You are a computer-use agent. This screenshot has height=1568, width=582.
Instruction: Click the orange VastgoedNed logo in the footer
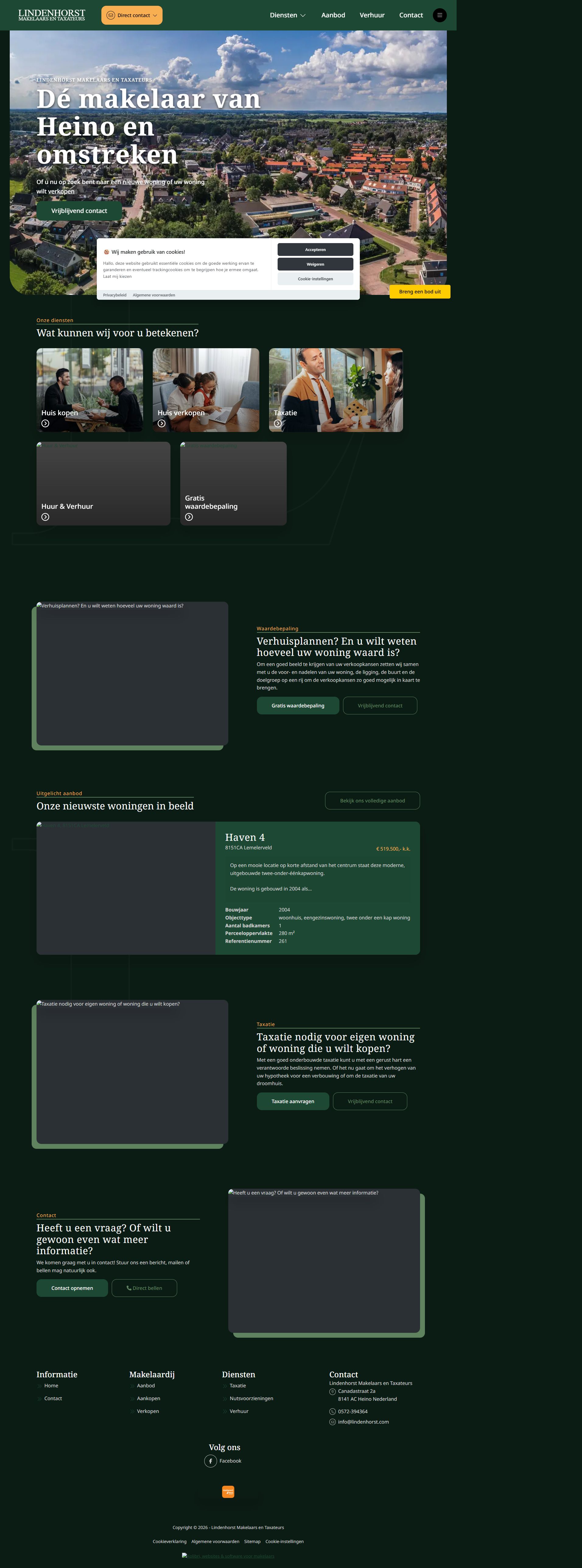click(228, 1491)
